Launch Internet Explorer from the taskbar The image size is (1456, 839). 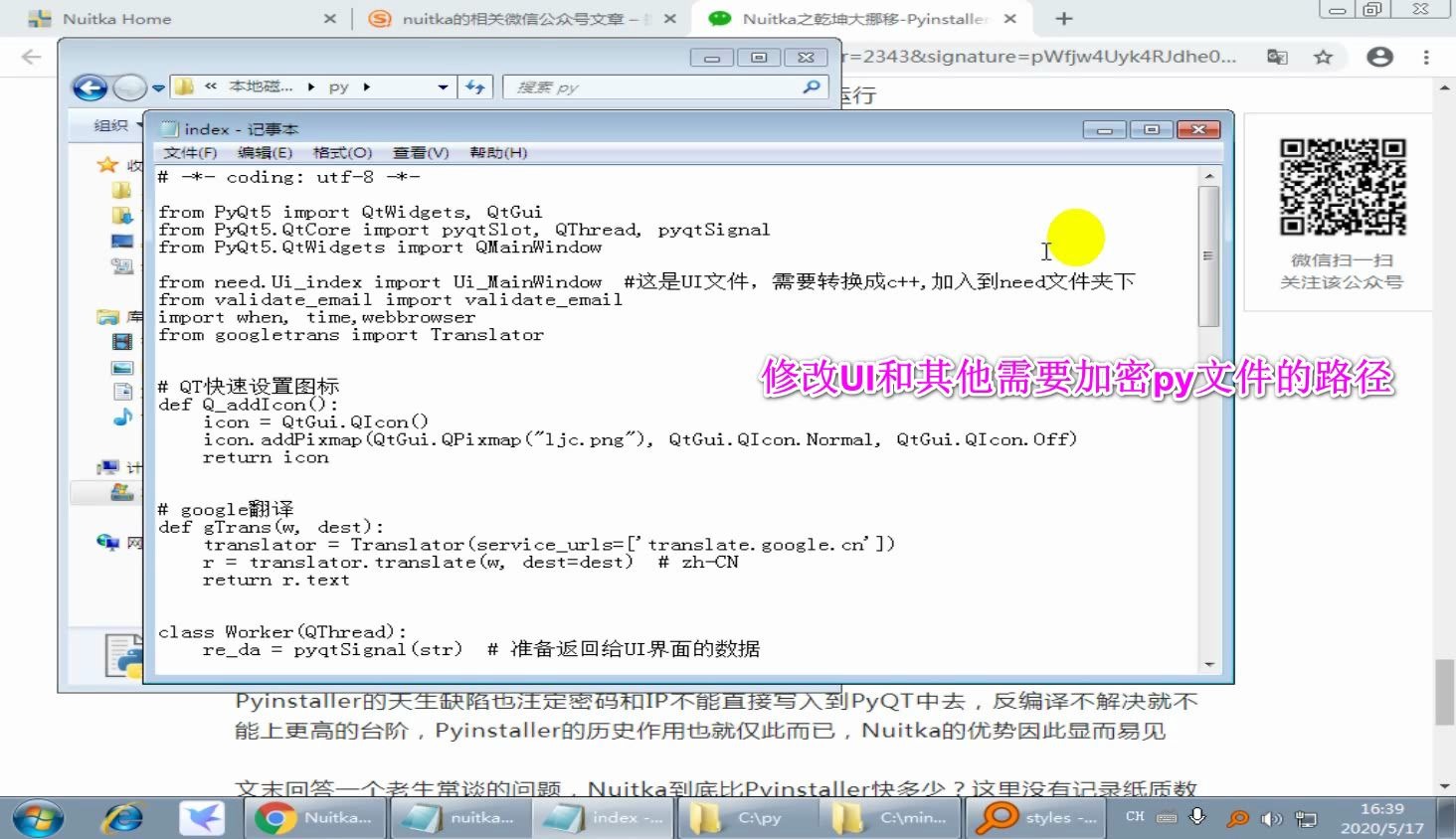pyautogui.click(x=123, y=818)
